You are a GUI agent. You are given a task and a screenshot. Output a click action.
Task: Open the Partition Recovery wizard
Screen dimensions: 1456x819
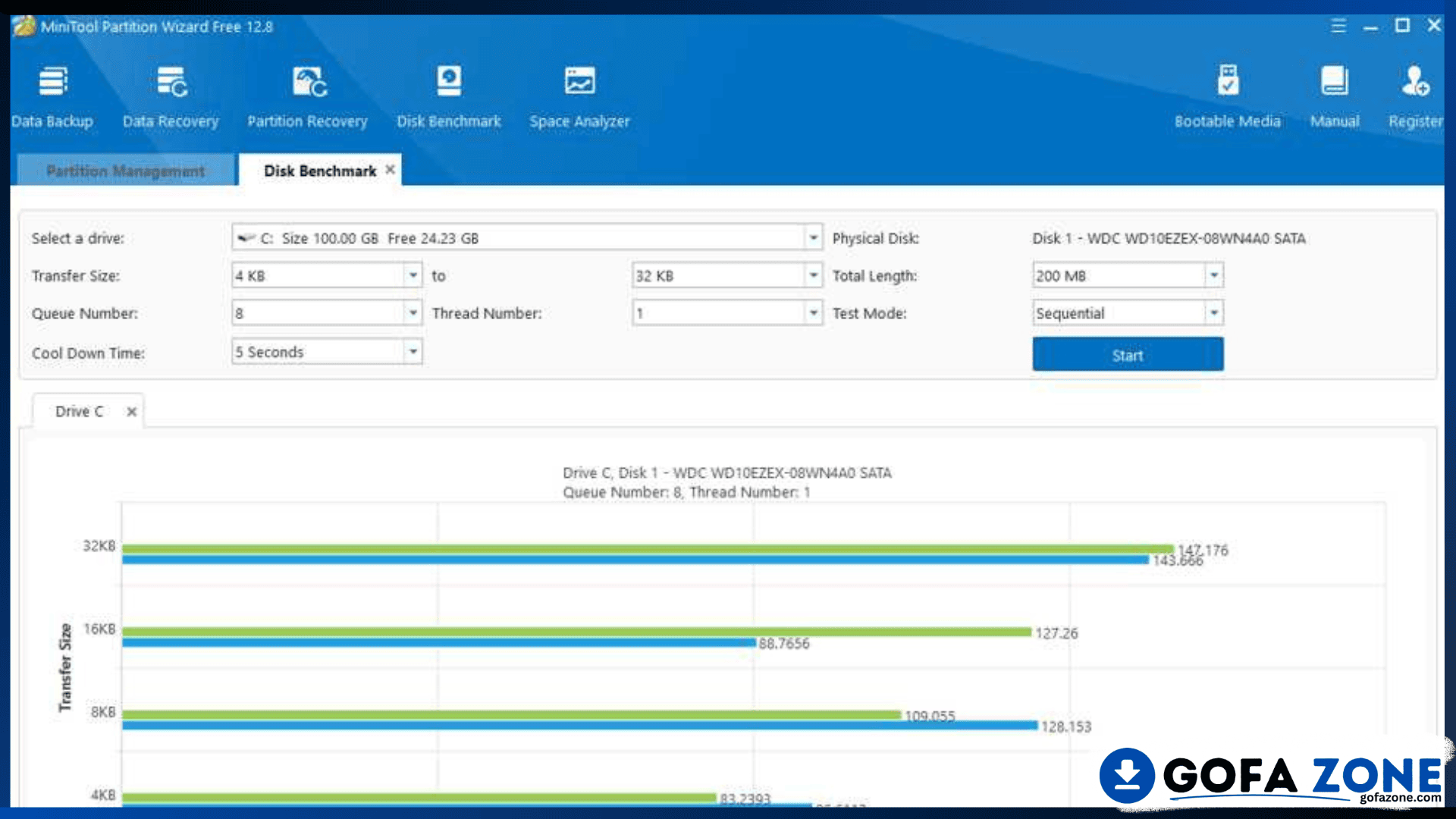tap(307, 97)
